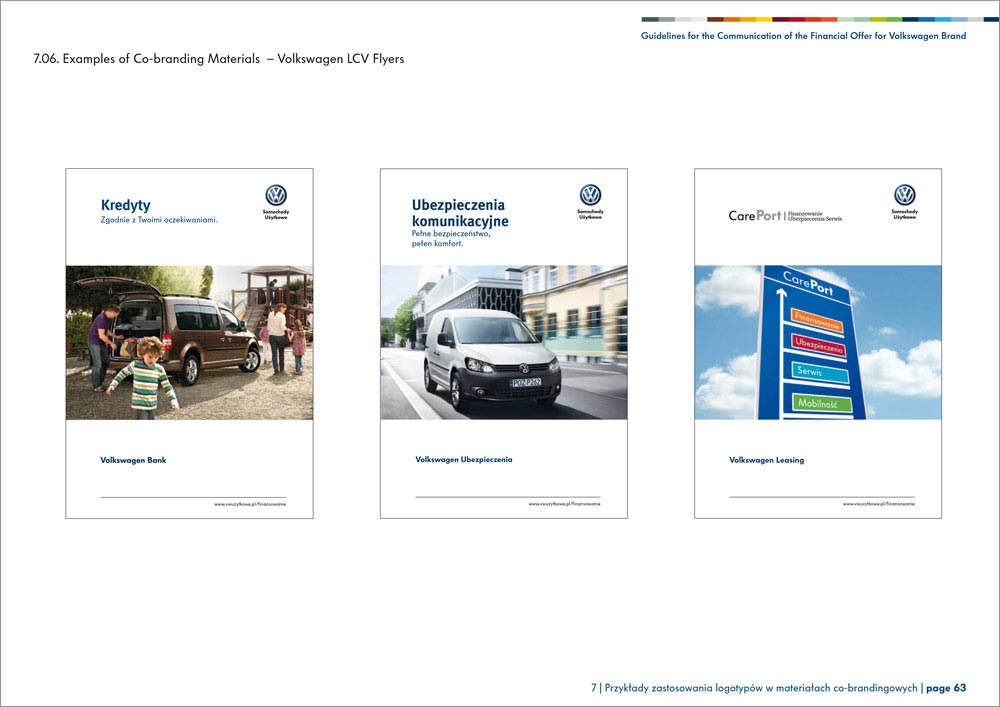
Task: Click the blue Serwis sign
Action: [820, 372]
